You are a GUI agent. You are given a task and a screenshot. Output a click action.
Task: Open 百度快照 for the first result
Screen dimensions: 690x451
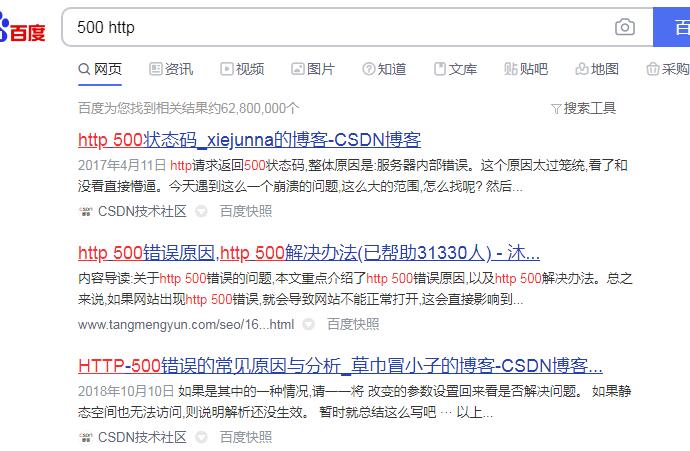[x=246, y=212]
